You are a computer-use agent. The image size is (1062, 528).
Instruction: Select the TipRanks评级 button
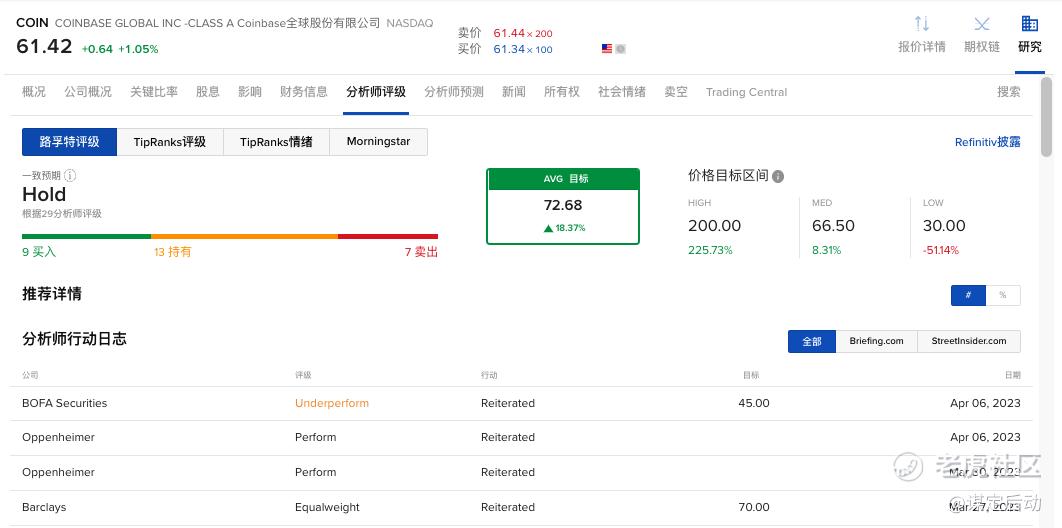click(170, 142)
